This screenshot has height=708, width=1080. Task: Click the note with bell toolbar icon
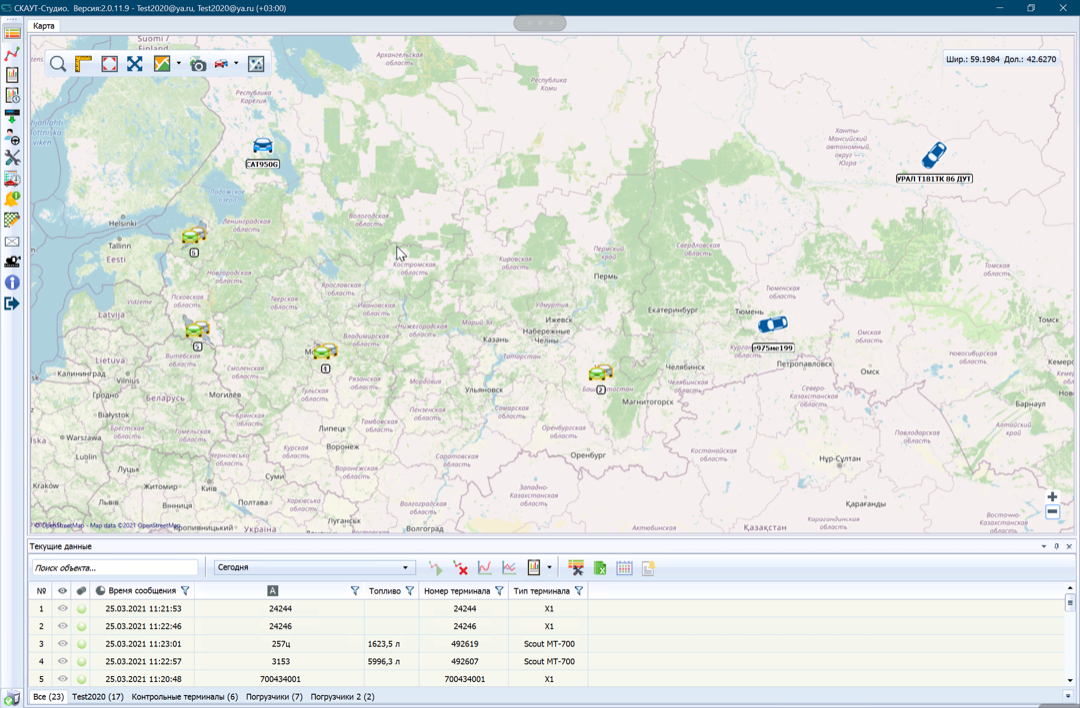[648, 568]
